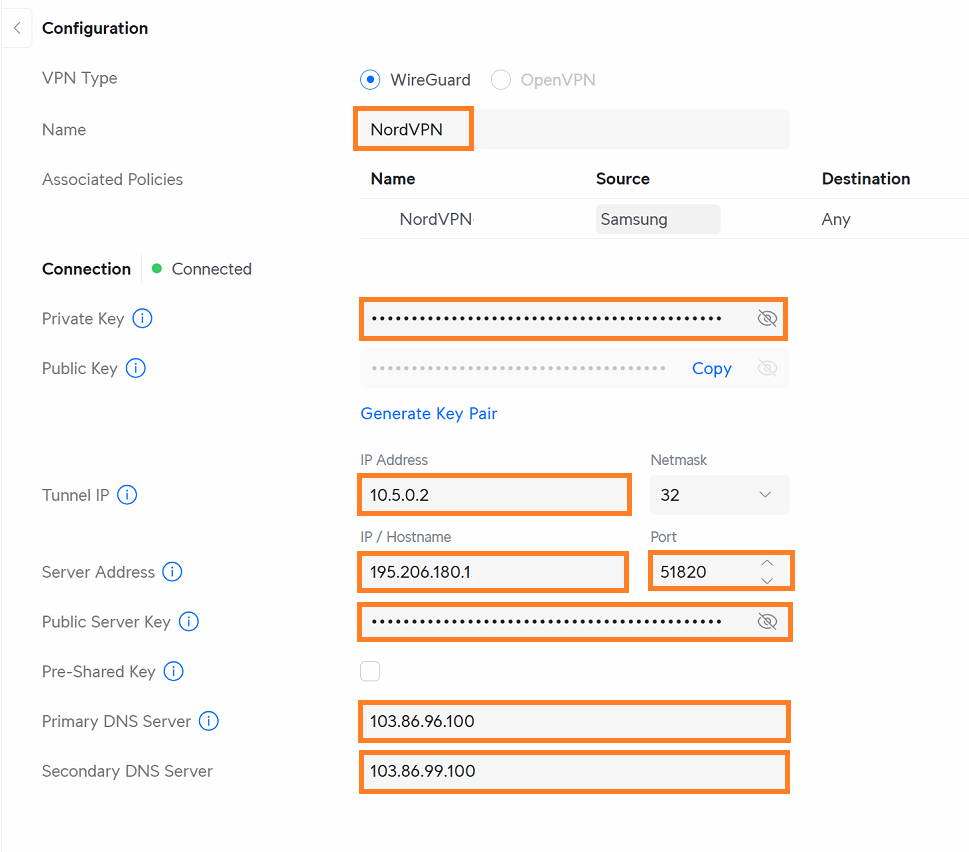Click info icon next to Private Key
This screenshot has height=852, width=969.
pyautogui.click(x=143, y=319)
